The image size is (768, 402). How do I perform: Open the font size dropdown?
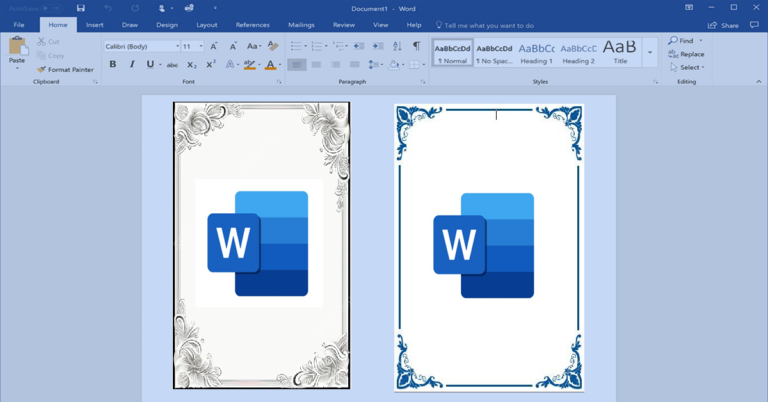click(x=201, y=46)
